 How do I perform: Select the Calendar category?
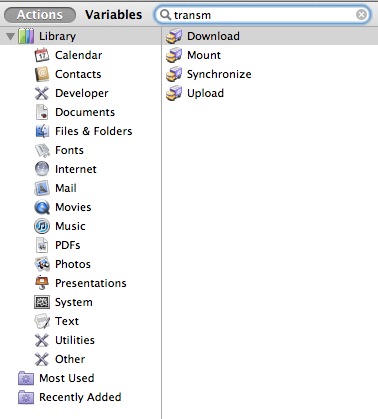click(x=78, y=55)
